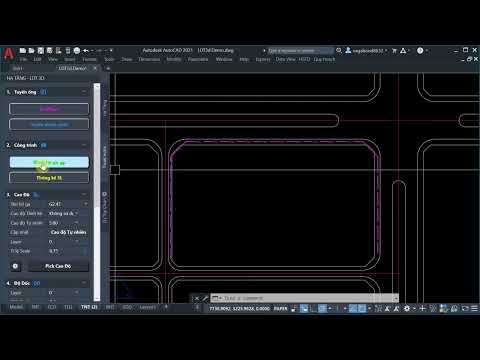480x360 pixels.
Task: Click the blue icon beside 3. Cao Độ heading
Action: [36, 195]
